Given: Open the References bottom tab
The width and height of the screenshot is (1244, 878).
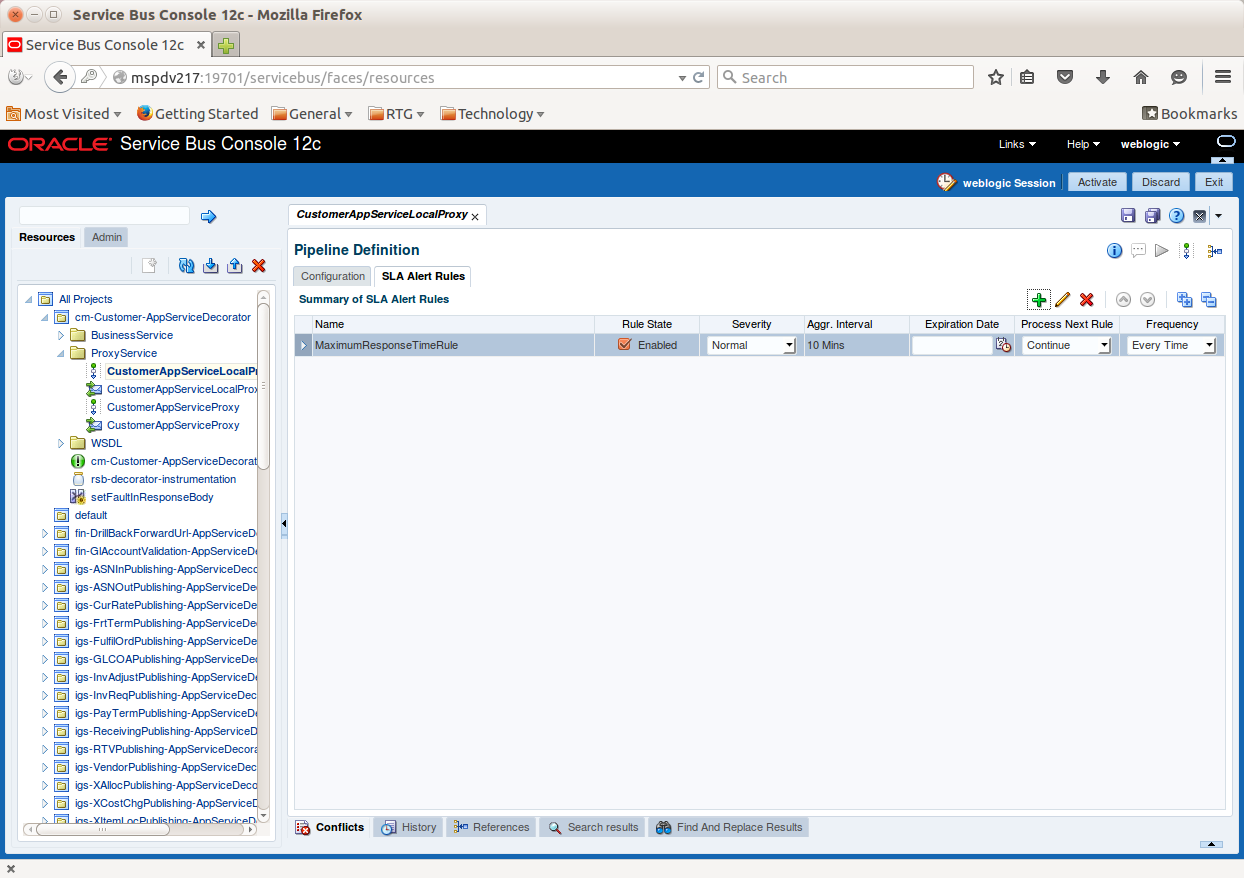Looking at the screenshot, I should click(491, 827).
